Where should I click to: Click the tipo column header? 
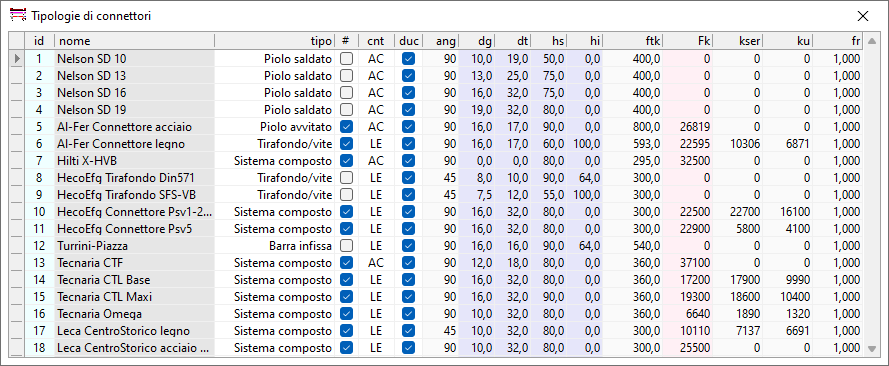(274, 41)
